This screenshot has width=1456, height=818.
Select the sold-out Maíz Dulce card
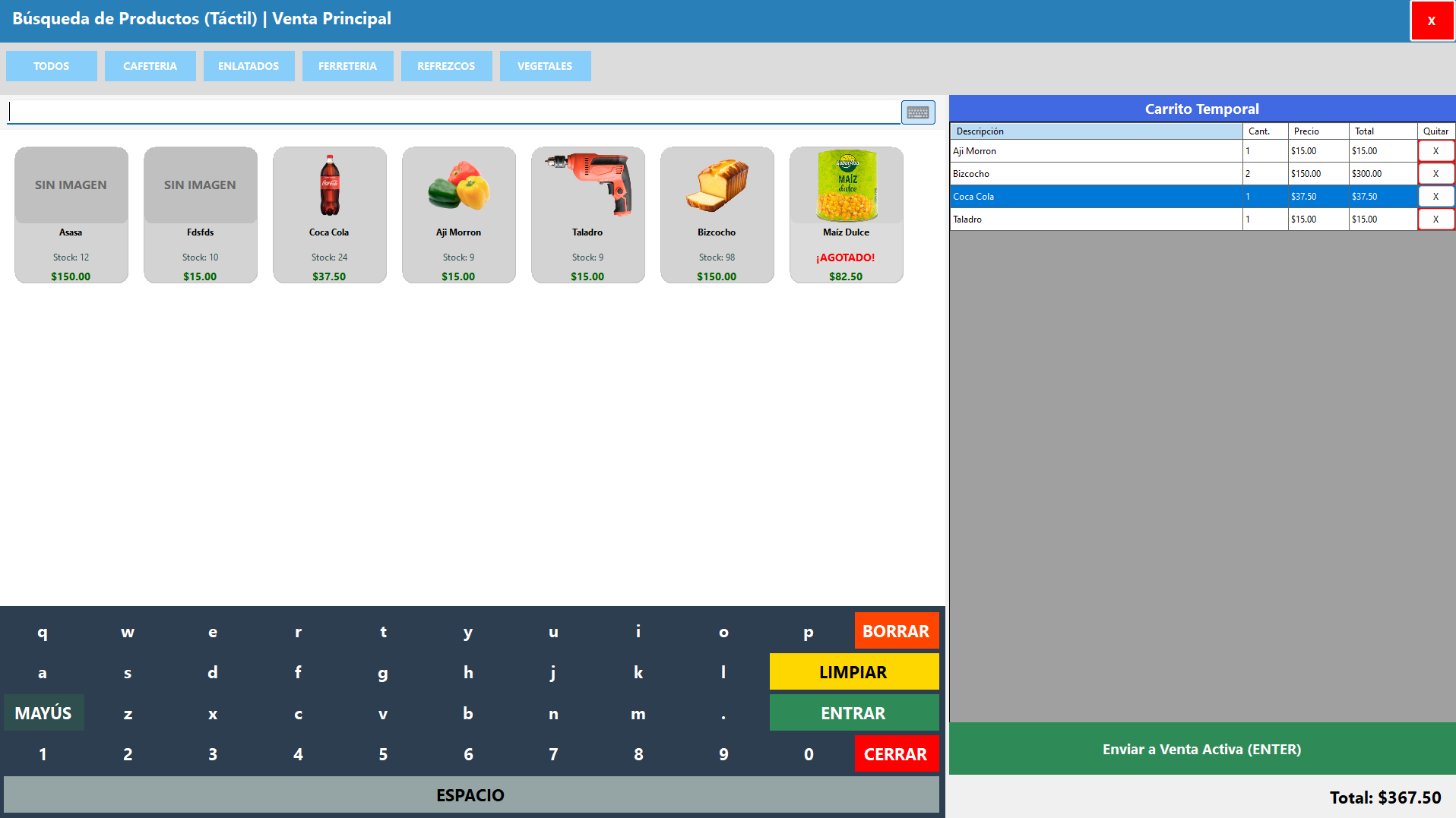tap(847, 215)
